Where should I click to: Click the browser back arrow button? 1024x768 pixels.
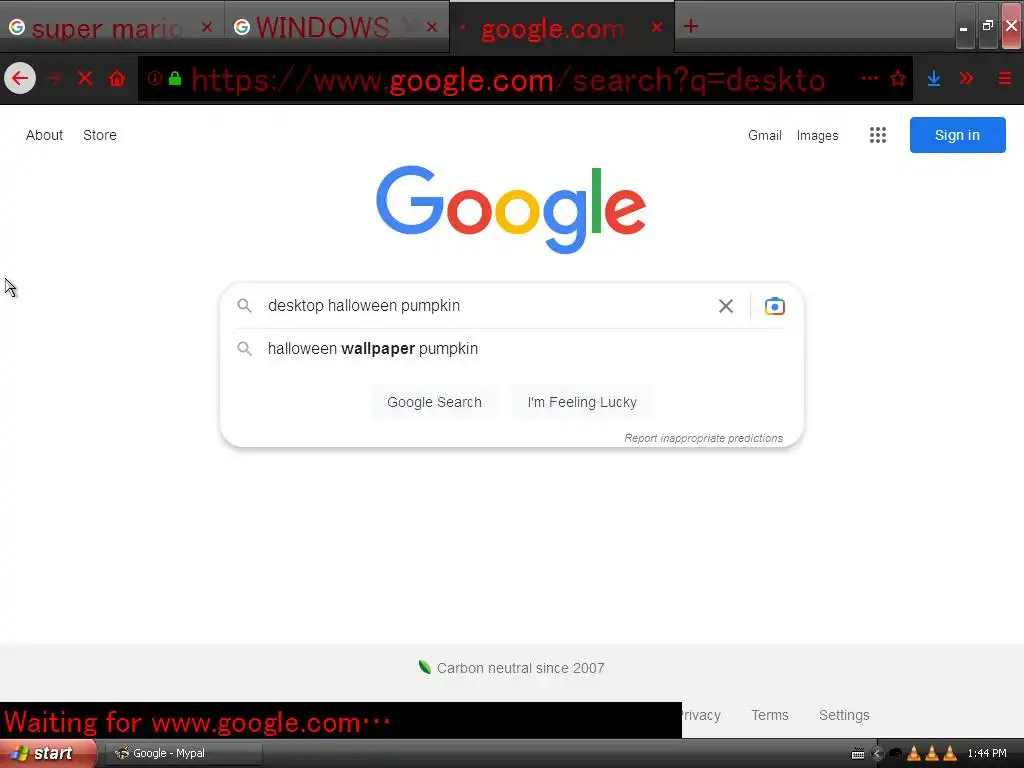[20, 78]
